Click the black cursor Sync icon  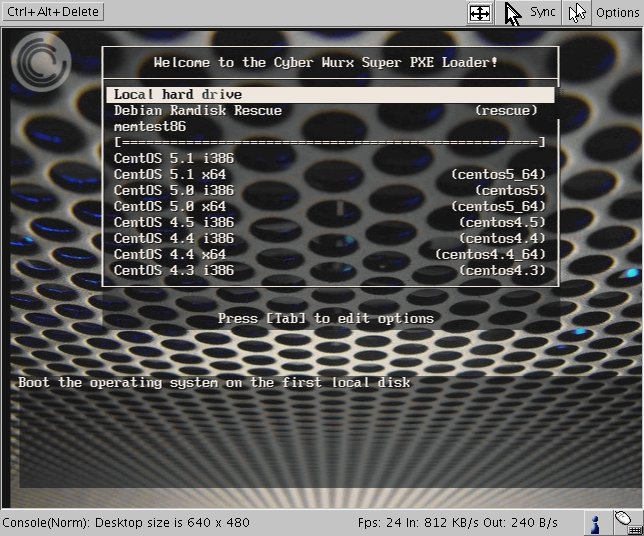pos(513,14)
